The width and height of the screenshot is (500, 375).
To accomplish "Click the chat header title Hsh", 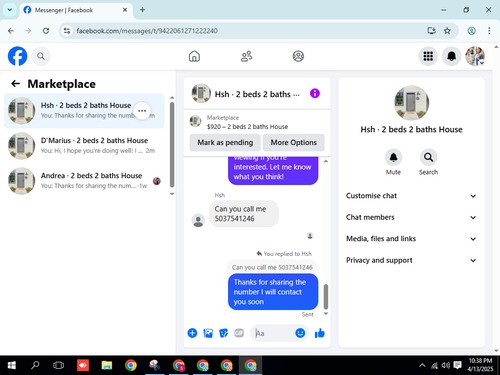I will [257, 94].
